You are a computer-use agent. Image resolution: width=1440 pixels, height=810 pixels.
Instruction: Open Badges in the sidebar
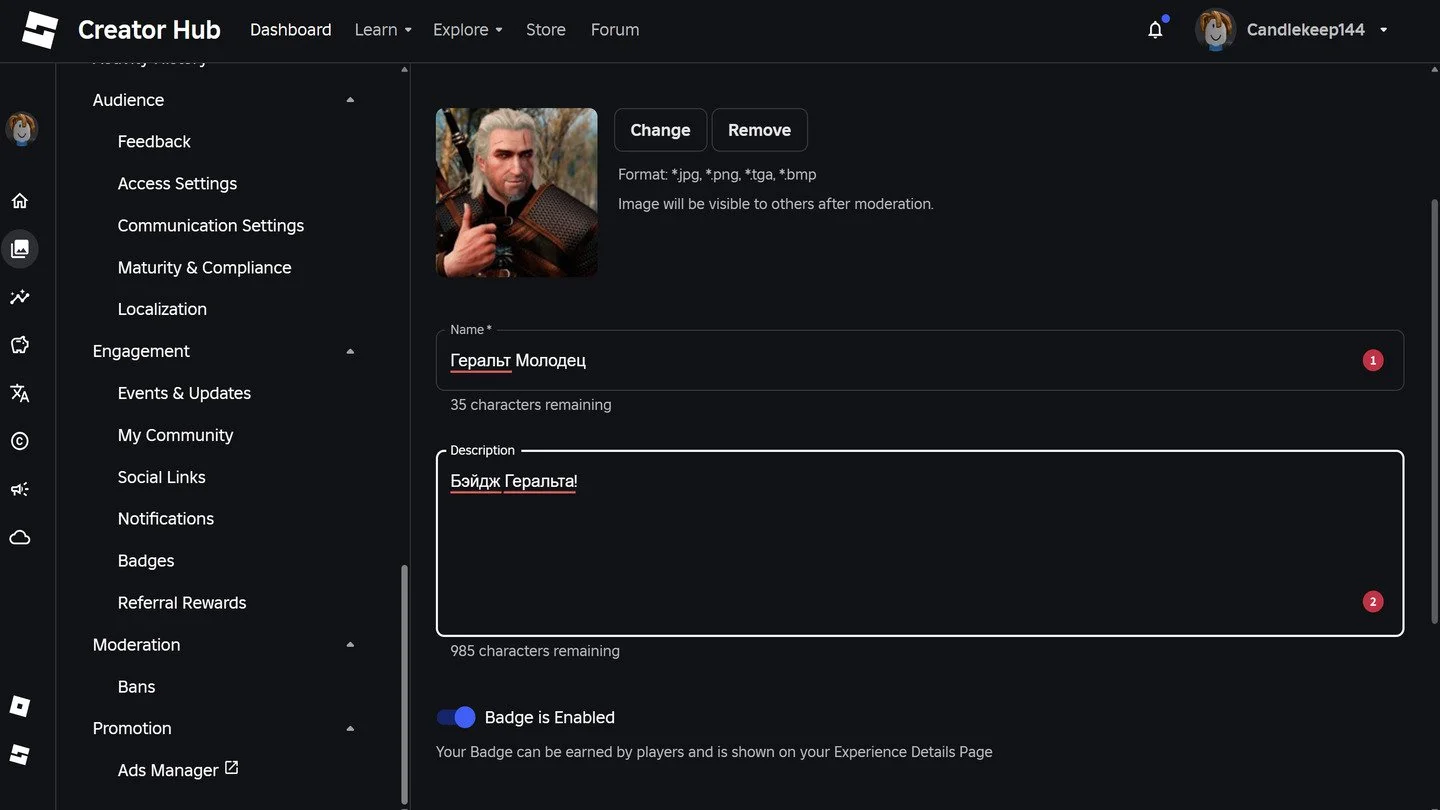click(x=146, y=561)
